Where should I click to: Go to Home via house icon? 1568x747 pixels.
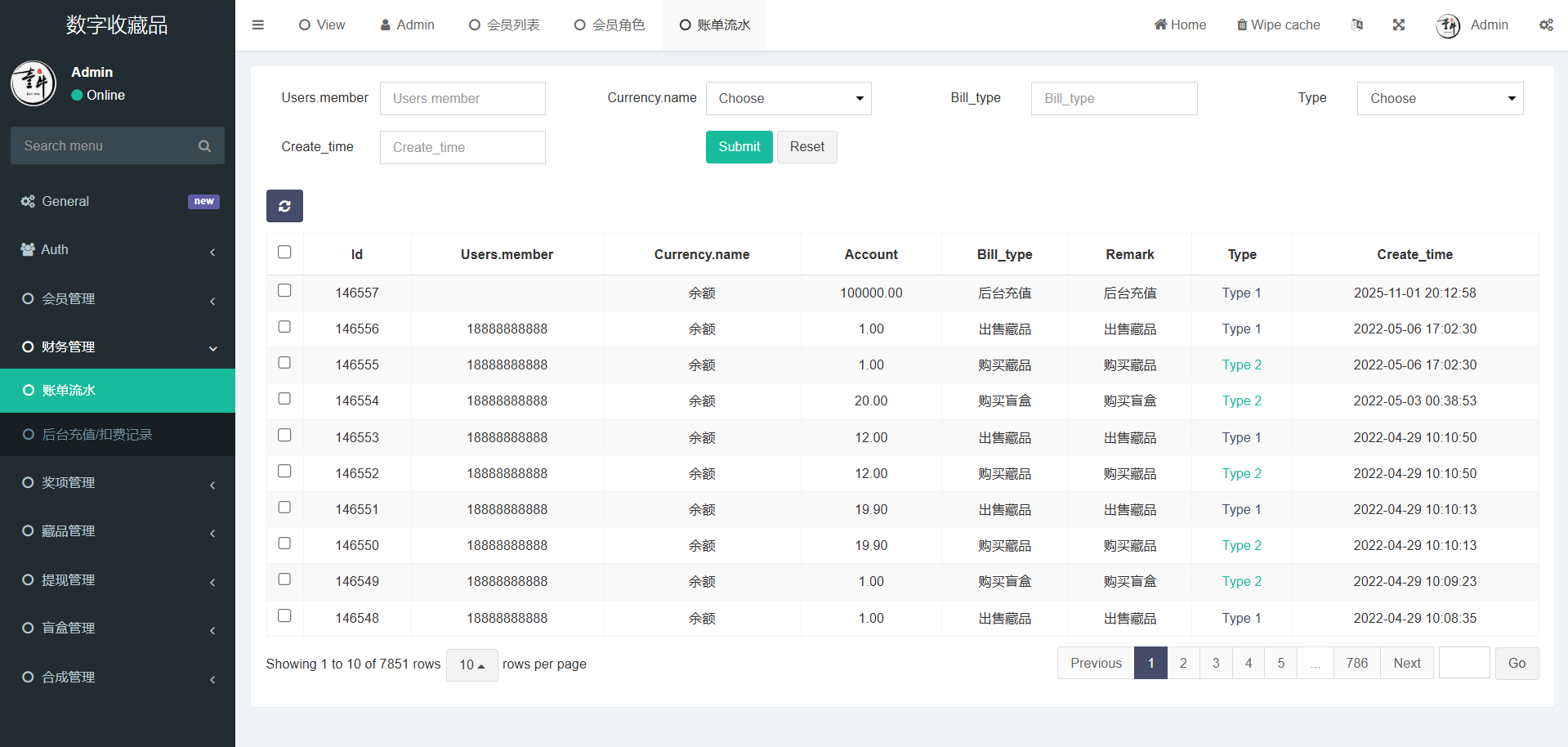coord(1160,25)
